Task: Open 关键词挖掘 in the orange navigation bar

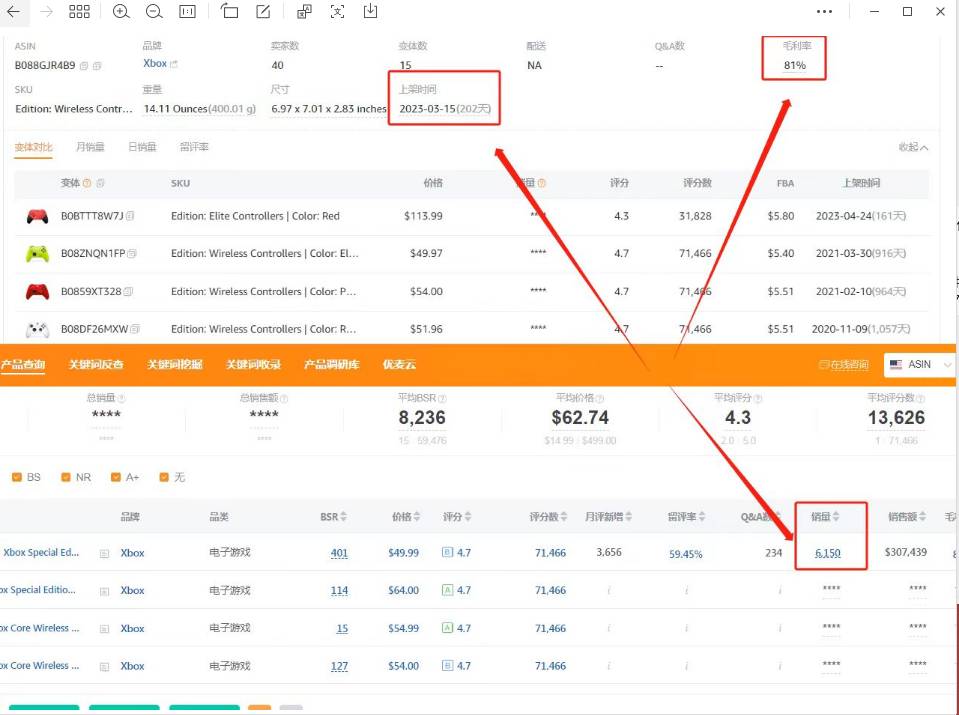Action: [175, 365]
